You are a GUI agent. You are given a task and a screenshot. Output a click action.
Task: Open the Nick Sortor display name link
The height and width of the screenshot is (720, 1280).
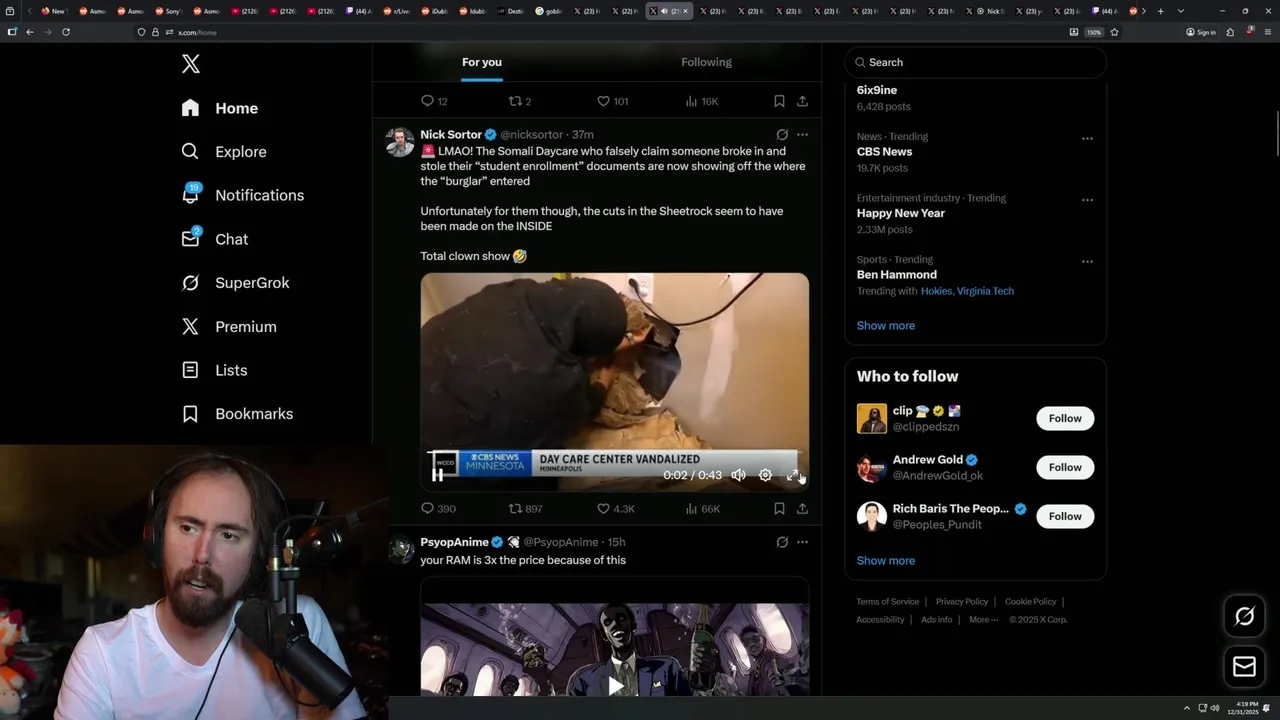[451, 134]
